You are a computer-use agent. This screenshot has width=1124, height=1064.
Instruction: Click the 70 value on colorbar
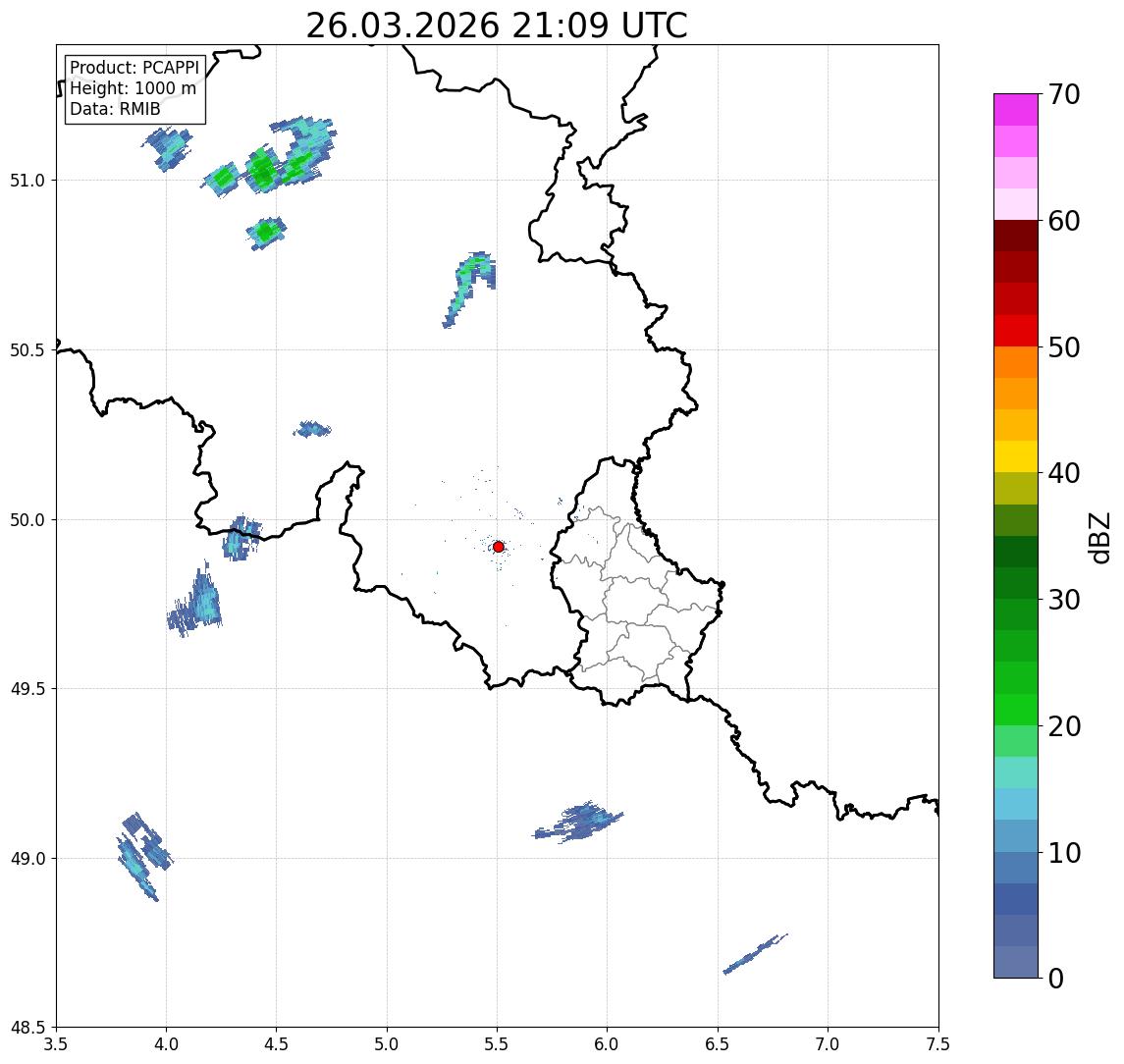pyautogui.click(x=1064, y=94)
